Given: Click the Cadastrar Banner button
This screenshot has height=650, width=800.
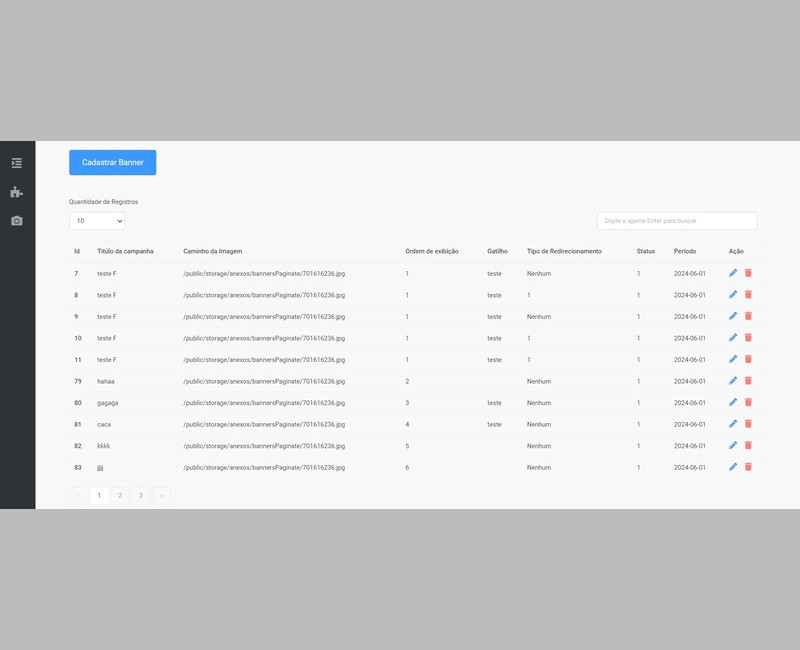Looking at the screenshot, I should point(112,162).
